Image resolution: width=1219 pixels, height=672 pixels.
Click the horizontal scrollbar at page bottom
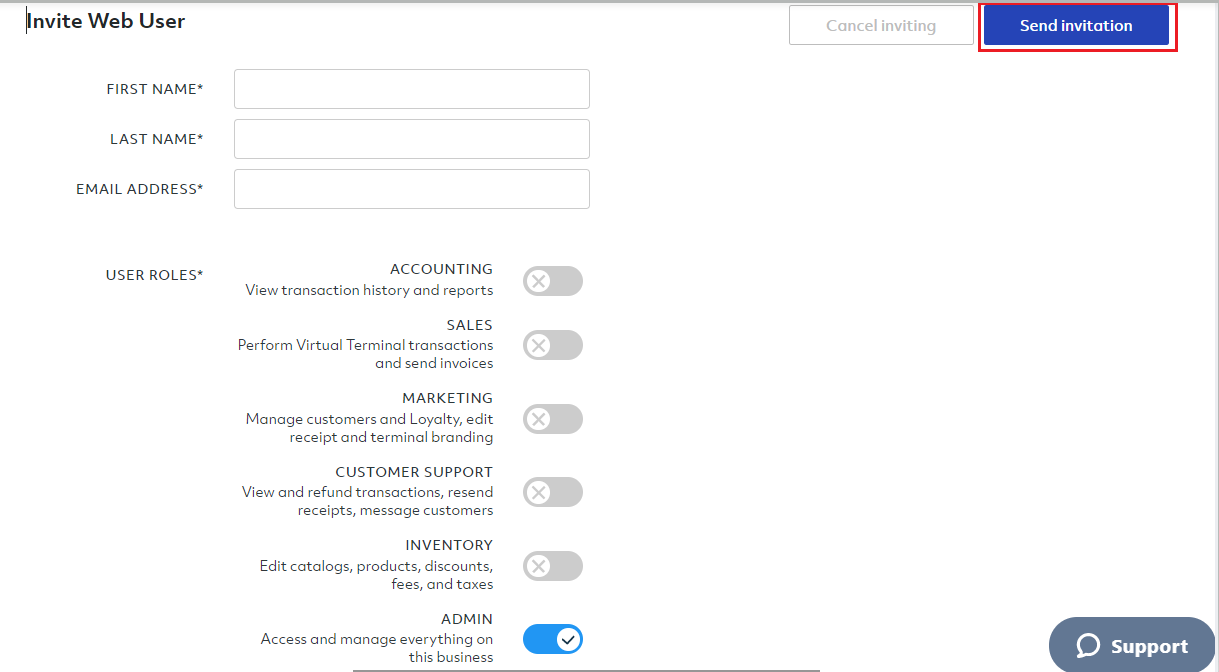coord(586,669)
